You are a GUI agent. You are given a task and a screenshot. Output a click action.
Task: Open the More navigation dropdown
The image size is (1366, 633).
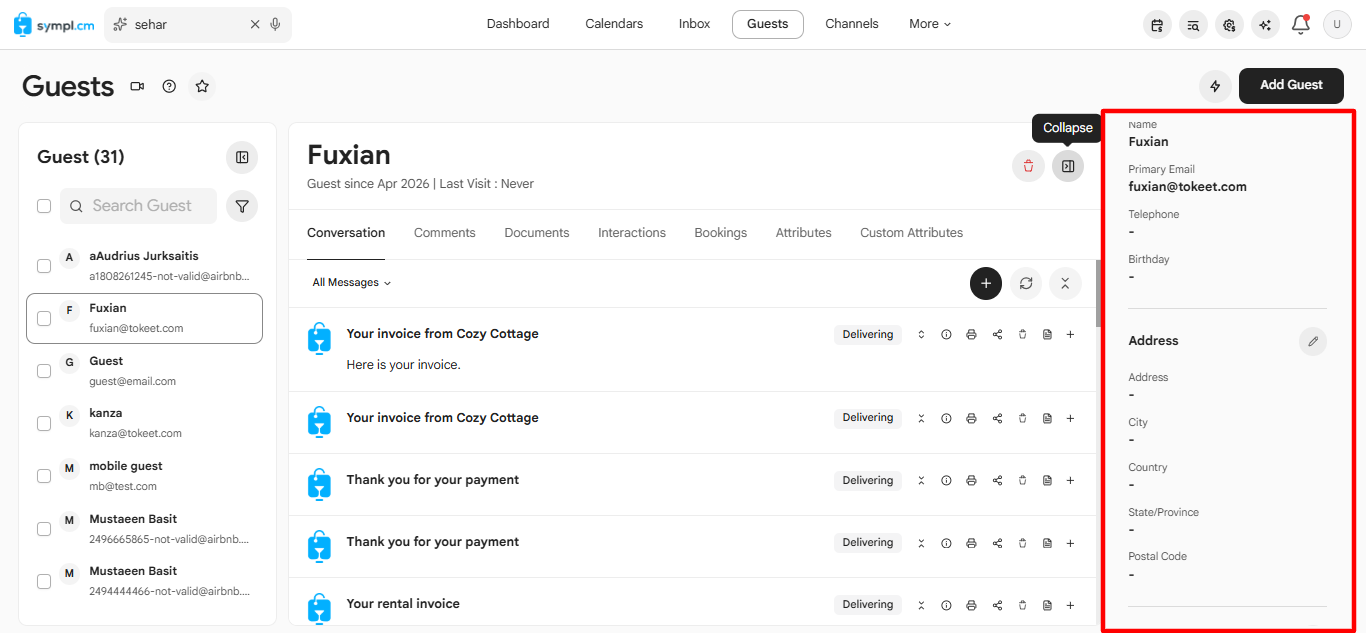point(930,24)
